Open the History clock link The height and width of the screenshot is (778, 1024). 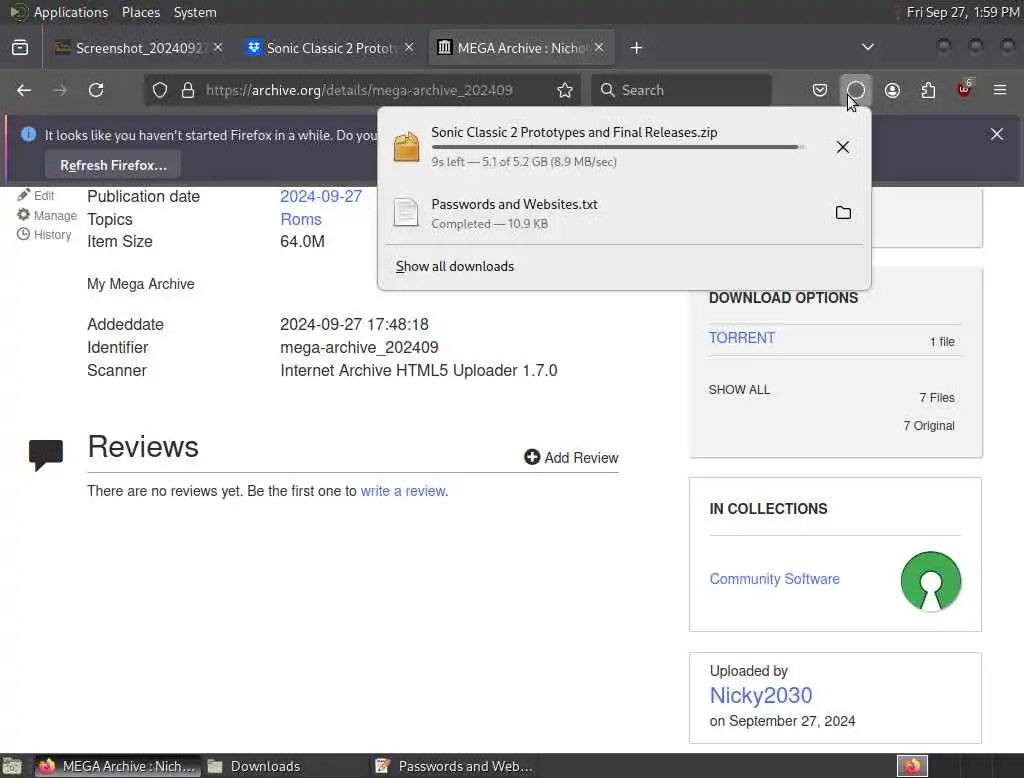[44, 235]
